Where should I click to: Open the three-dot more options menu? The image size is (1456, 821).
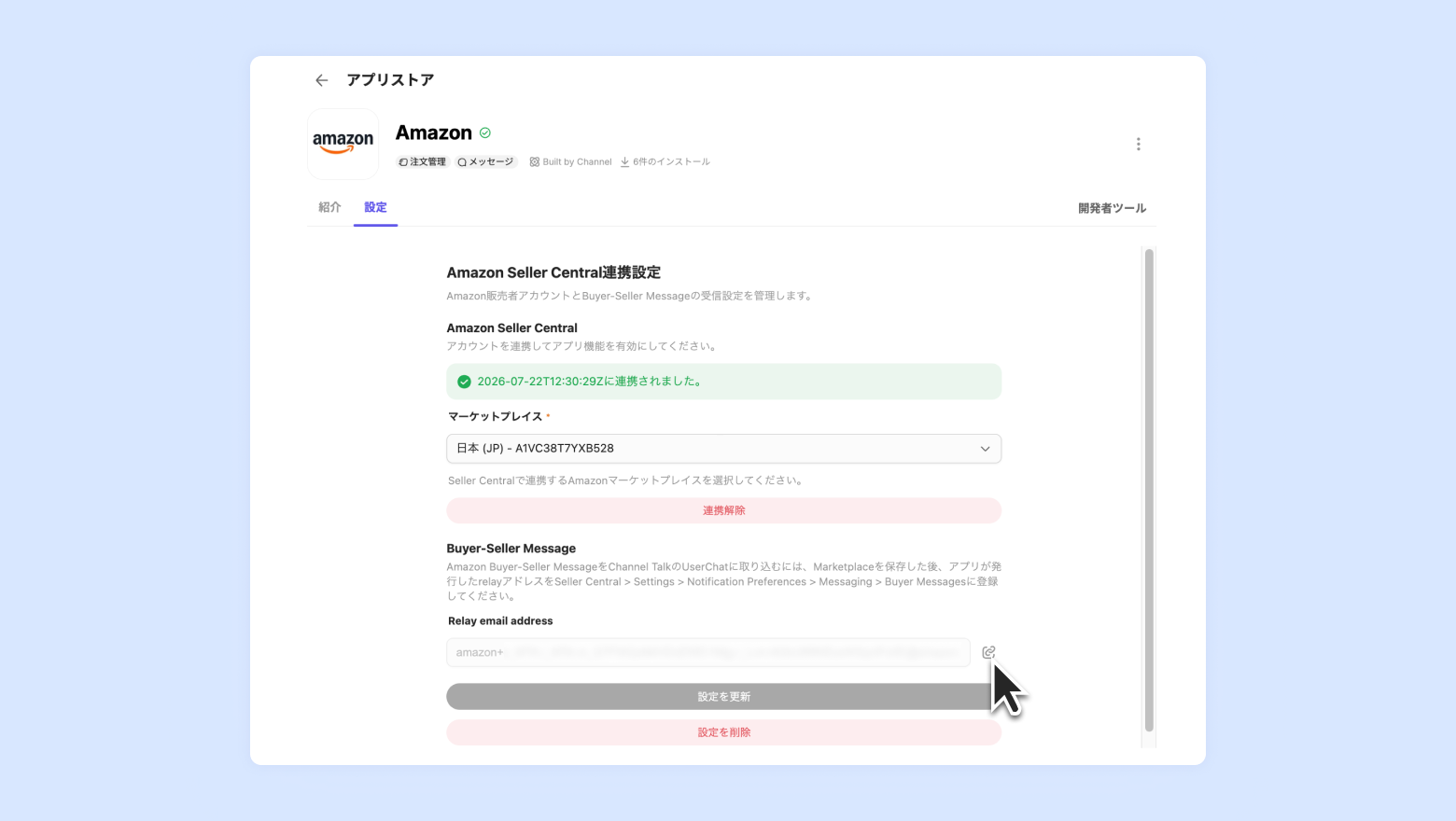[x=1138, y=144]
